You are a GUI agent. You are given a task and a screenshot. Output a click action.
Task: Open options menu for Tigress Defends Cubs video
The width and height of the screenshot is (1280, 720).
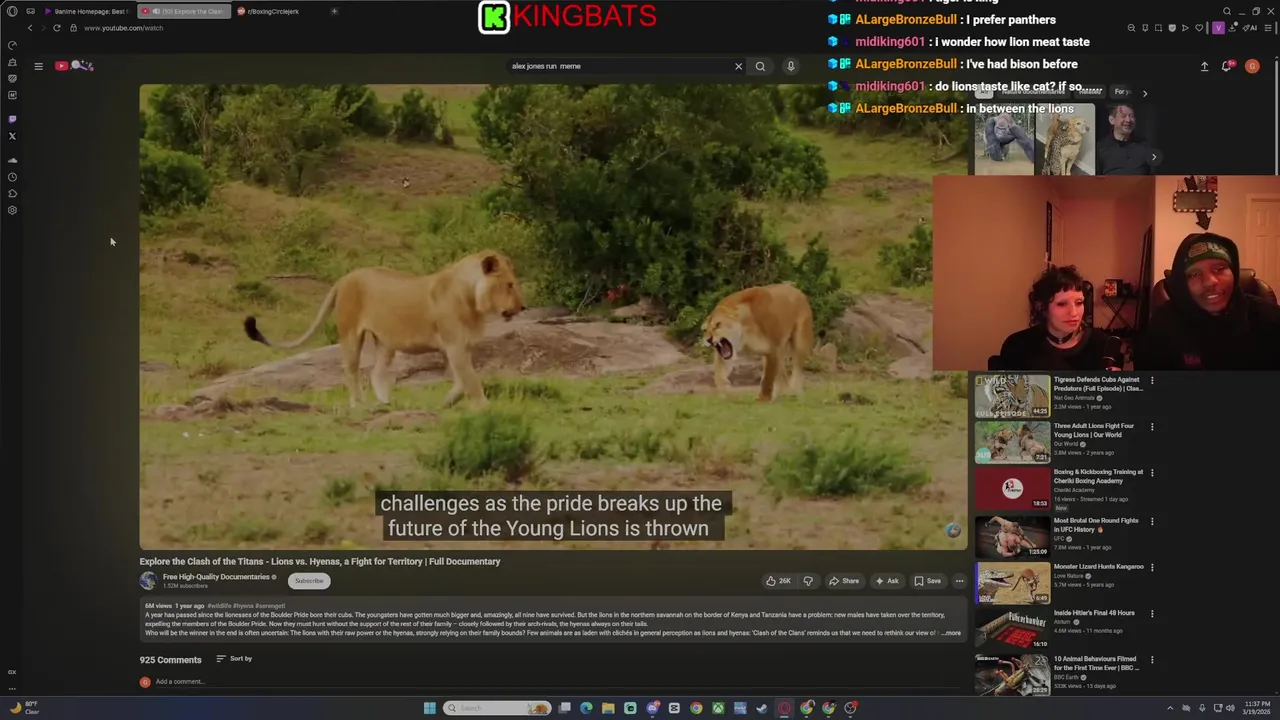tap(1152, 381)
